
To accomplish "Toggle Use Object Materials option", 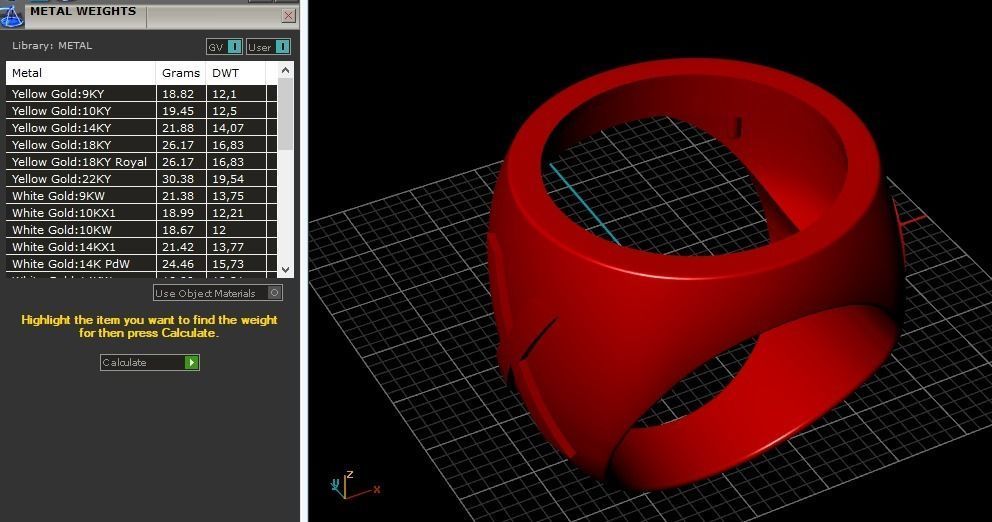I will point(218,293).
